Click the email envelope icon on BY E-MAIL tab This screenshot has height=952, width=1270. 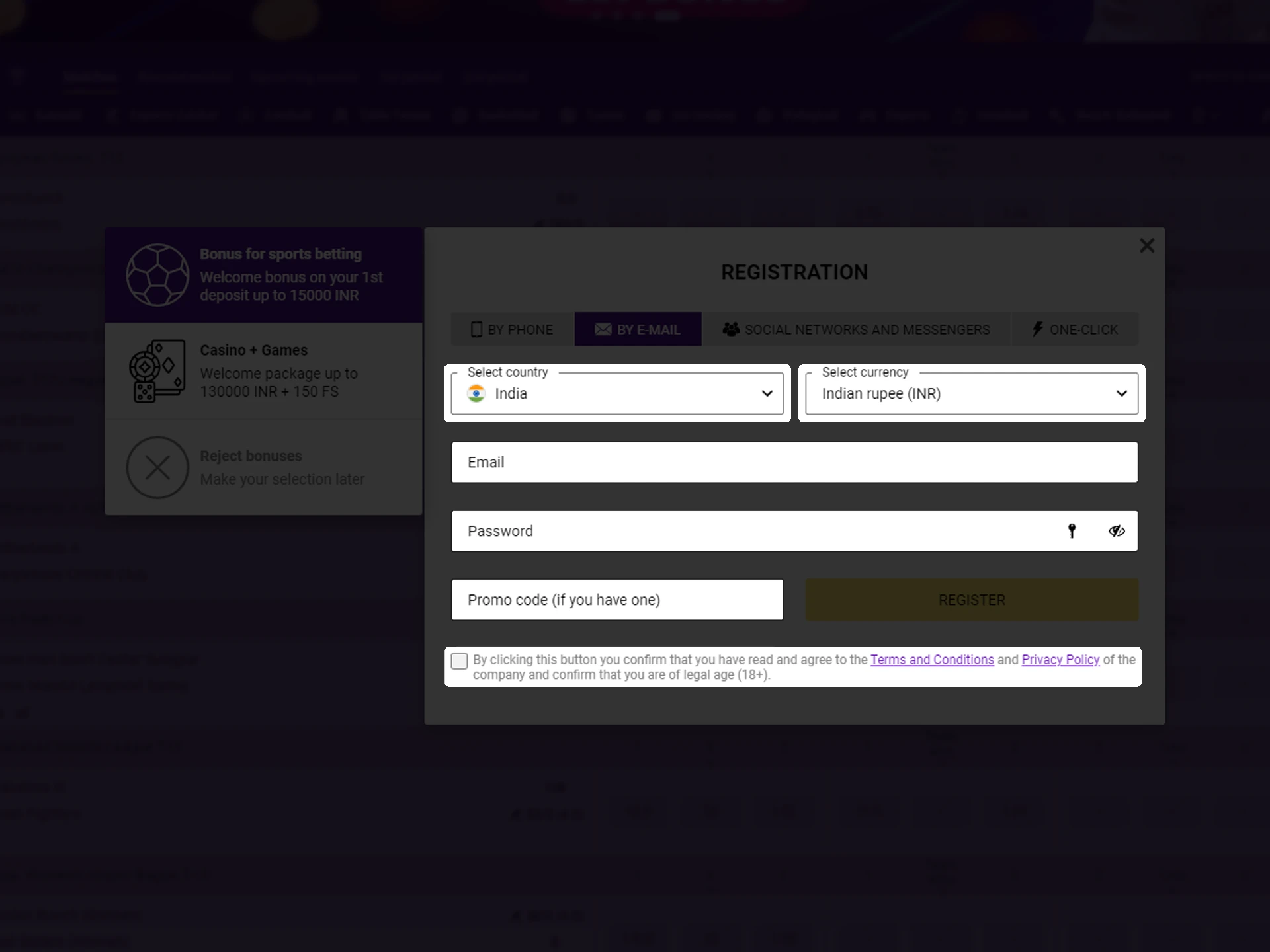(x=601, y=329)
